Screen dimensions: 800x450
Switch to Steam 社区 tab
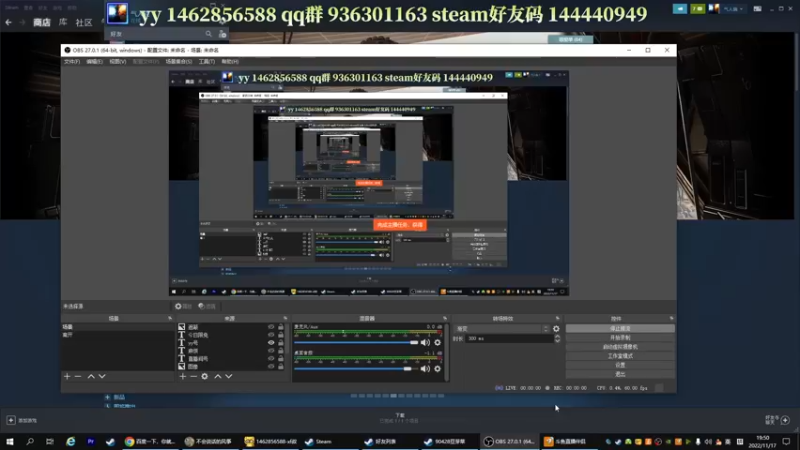(x=84, y=22)
